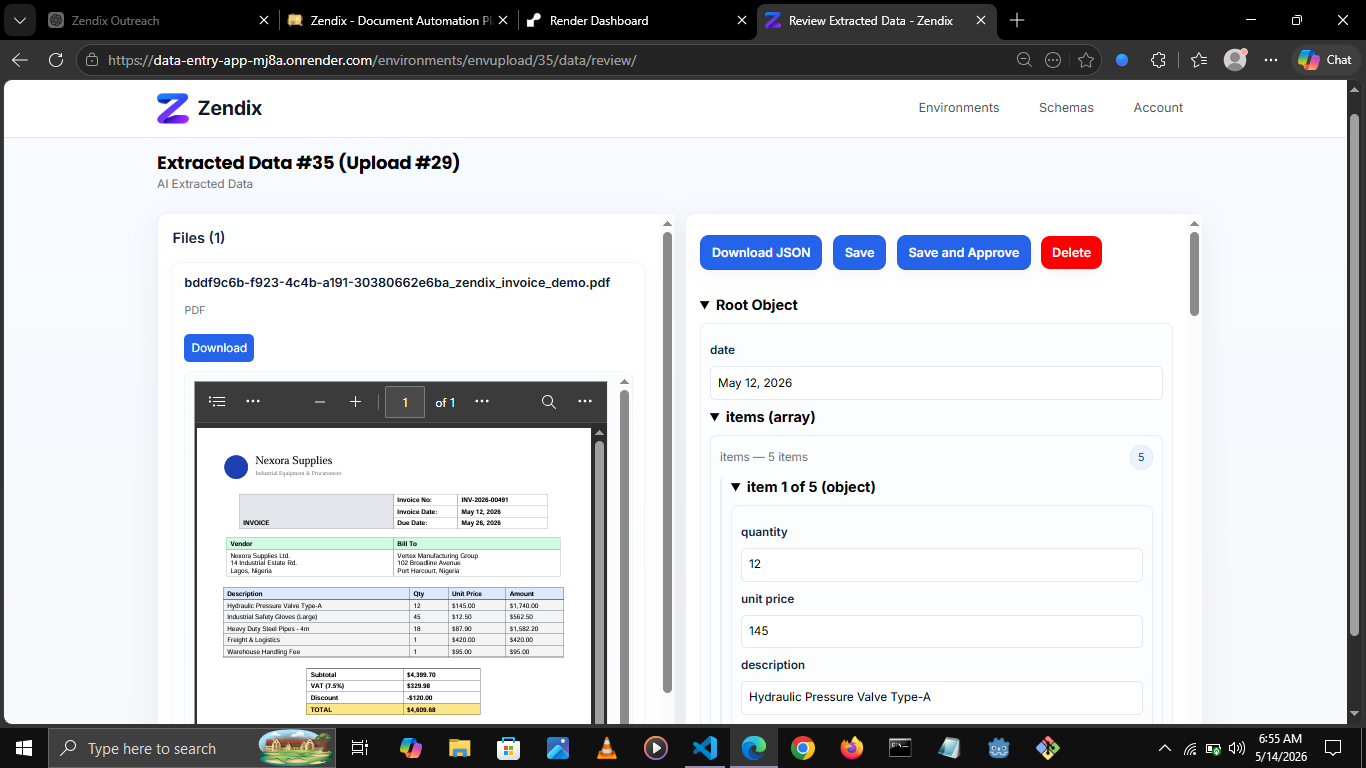Click the quantity field showing 12
Image resolution: width=1366 pixels, height=768 pixels.
click(941, 564)
